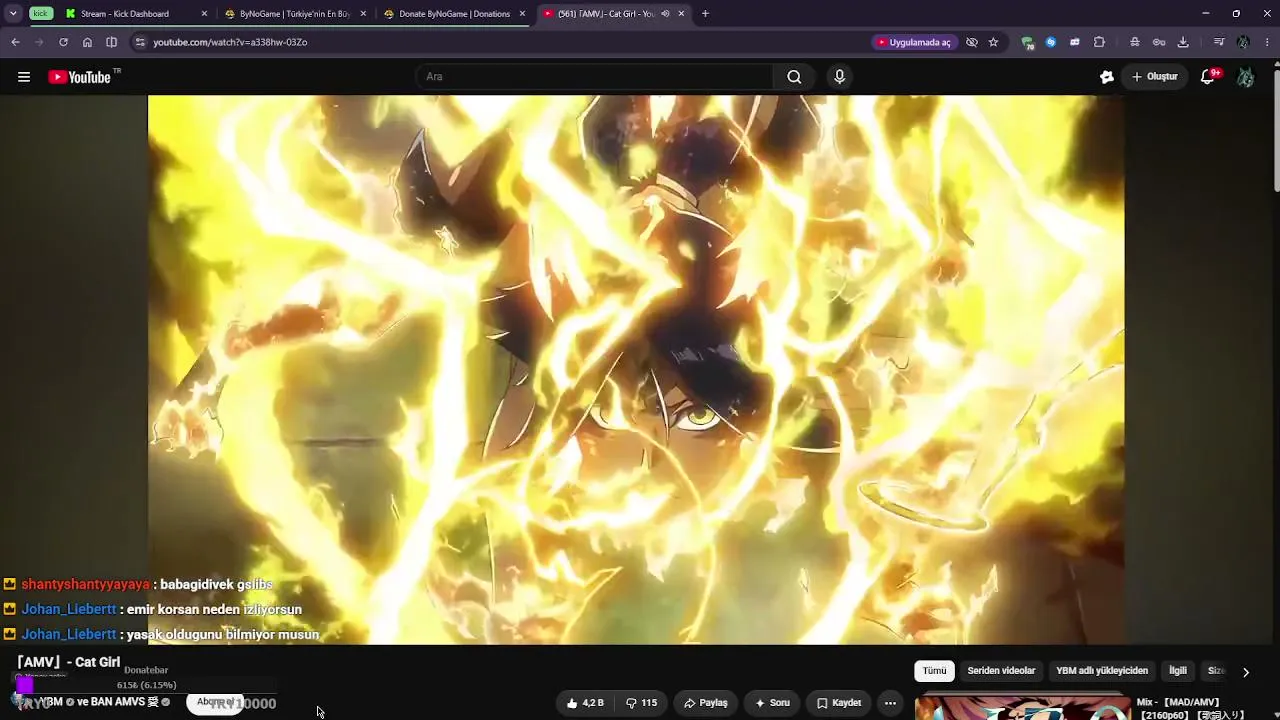This screenshot has height=720, width=1280.
Task: Bookmark this page with the star
Action: [993, 42]
